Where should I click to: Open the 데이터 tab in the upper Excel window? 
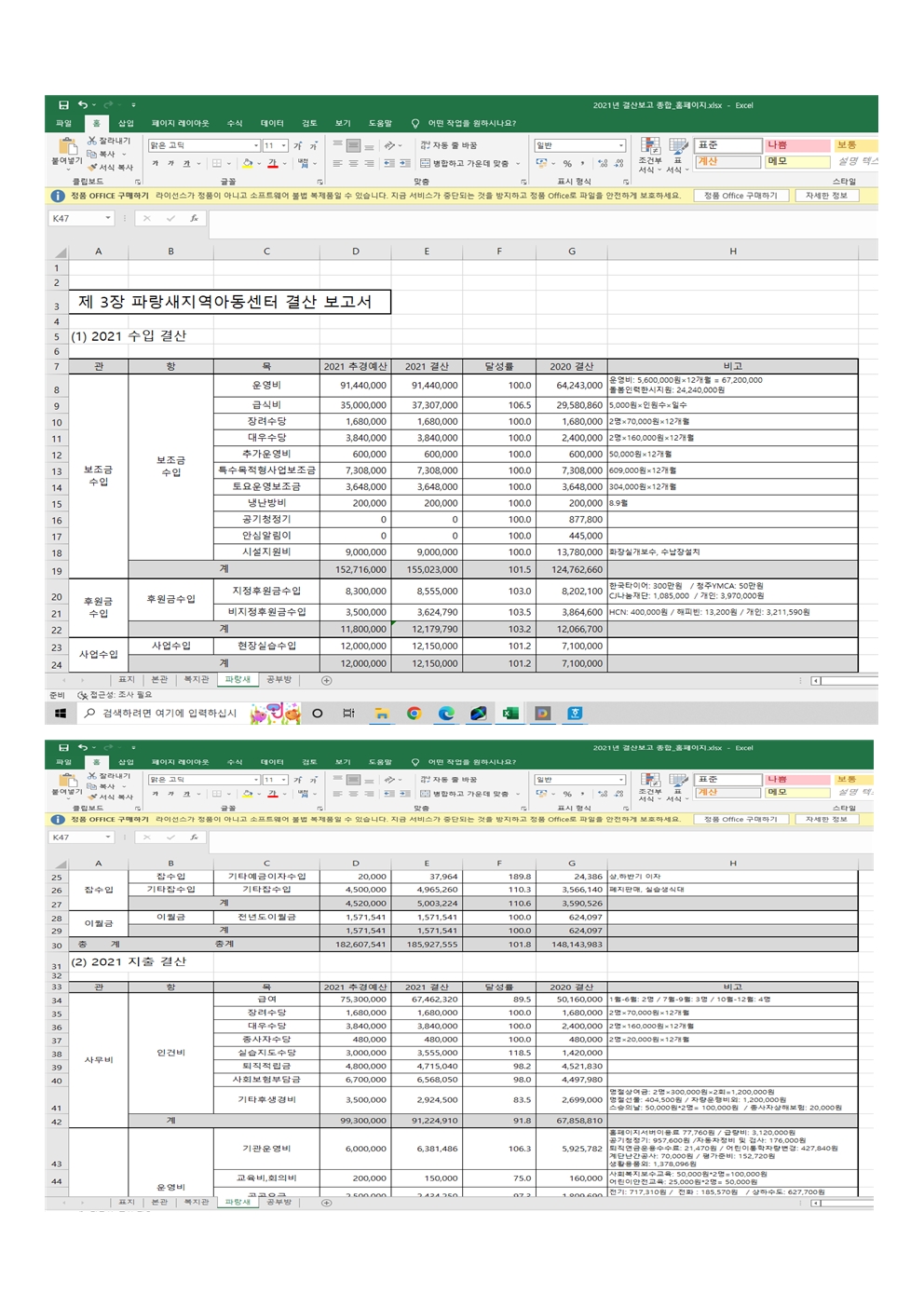(272, 123)
